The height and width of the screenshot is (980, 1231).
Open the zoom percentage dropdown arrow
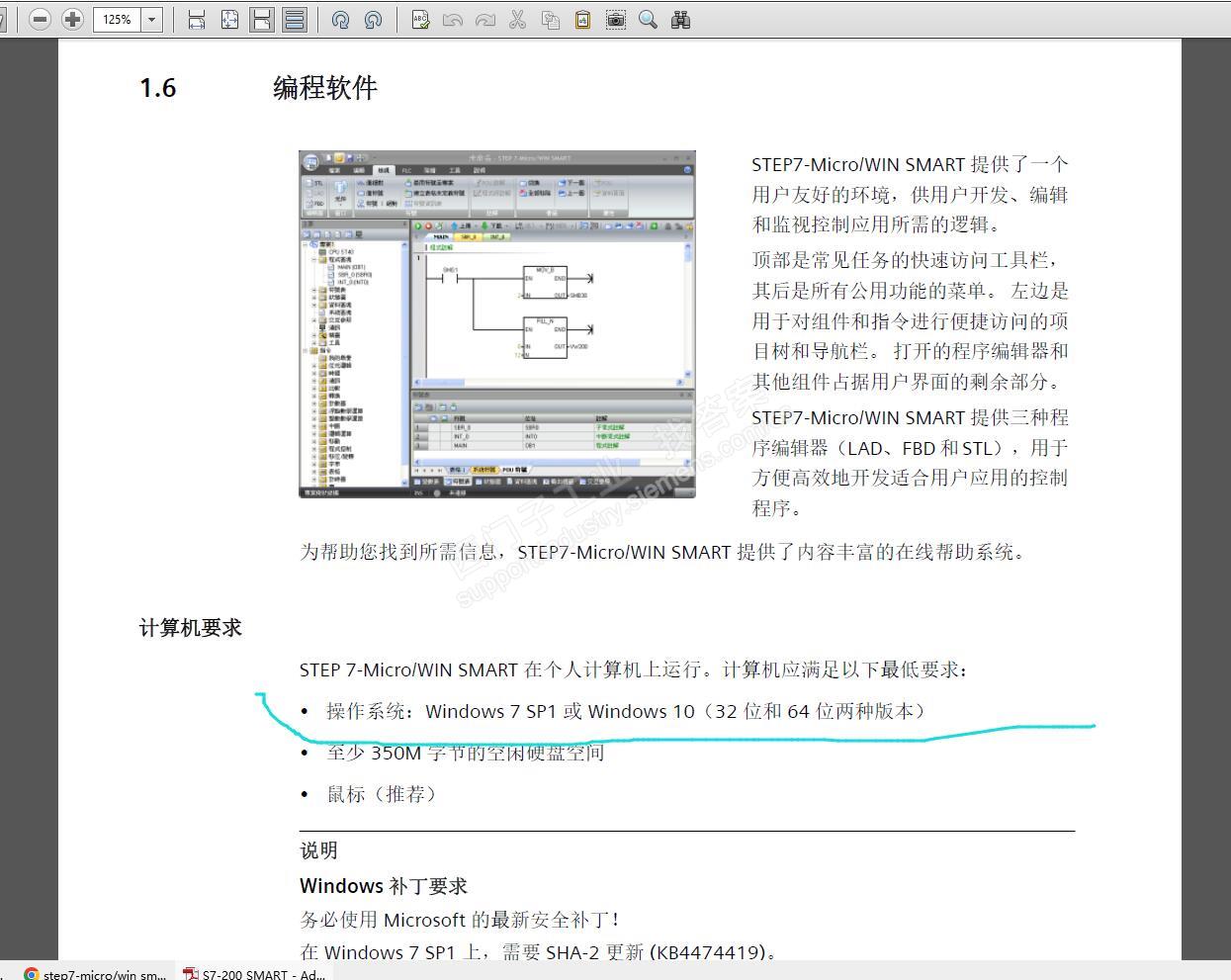pos(152,20)
